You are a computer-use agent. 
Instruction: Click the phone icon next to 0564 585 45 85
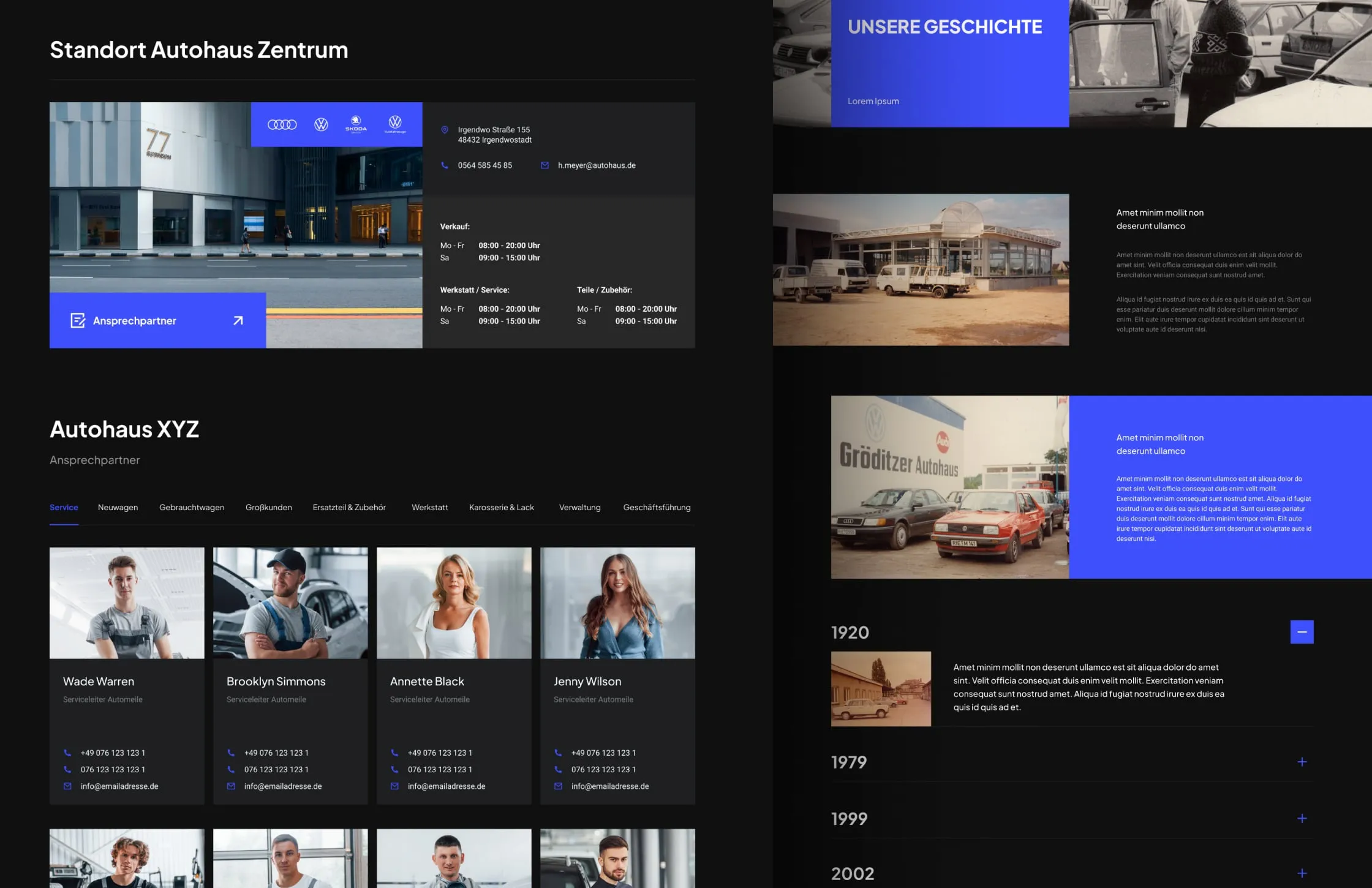pos(445,165)
